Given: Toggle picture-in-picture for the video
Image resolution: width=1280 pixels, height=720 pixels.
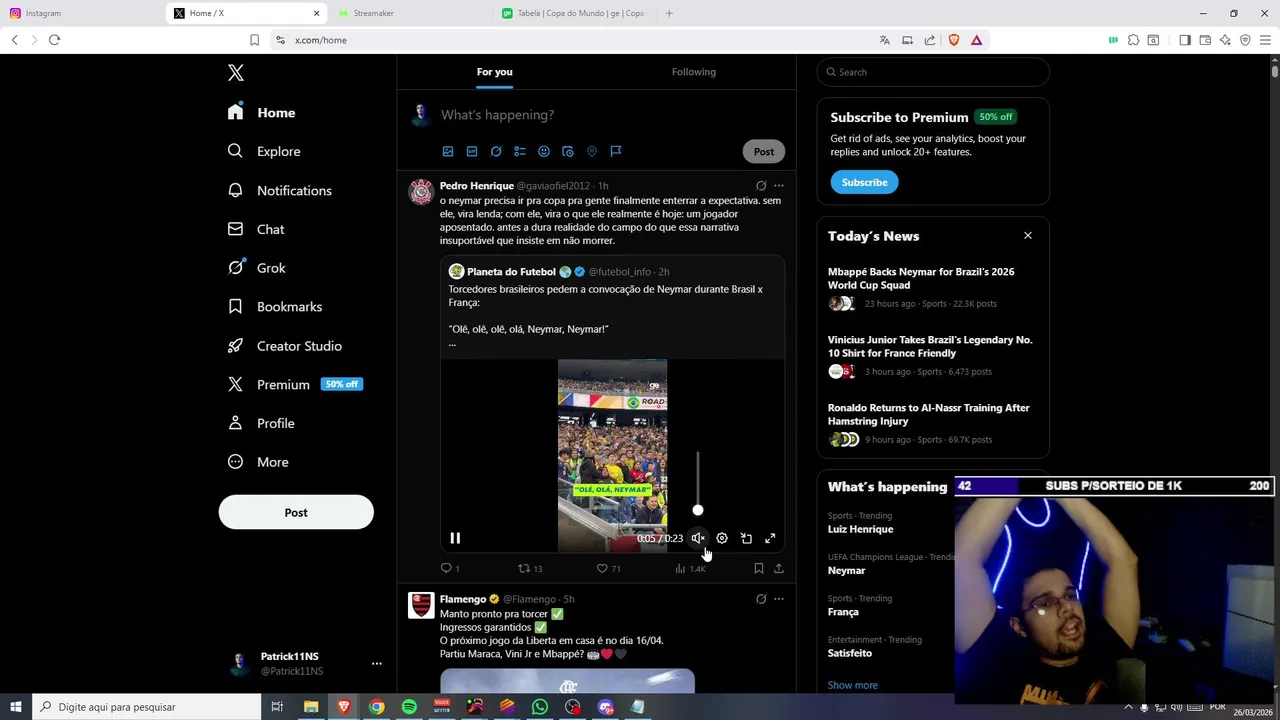Looking at the screenshot, I should click(746, 538).
